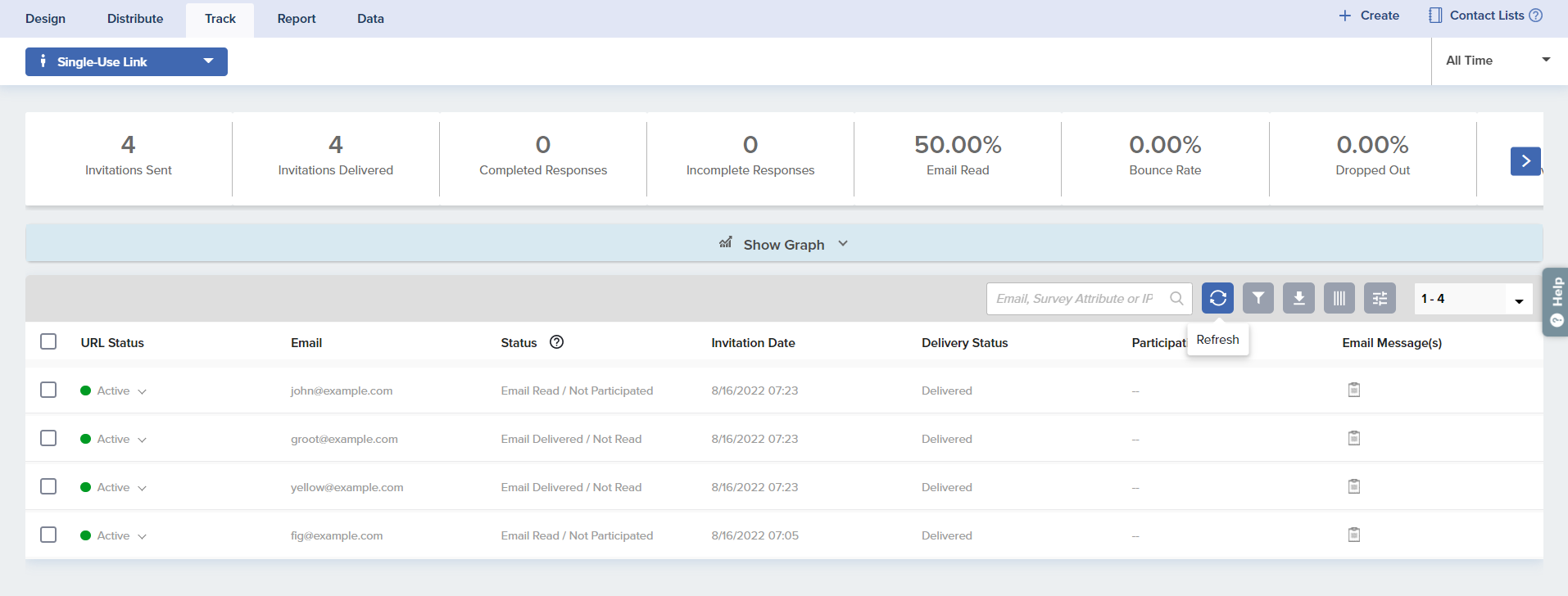Go to the Distribute tab

135,19
